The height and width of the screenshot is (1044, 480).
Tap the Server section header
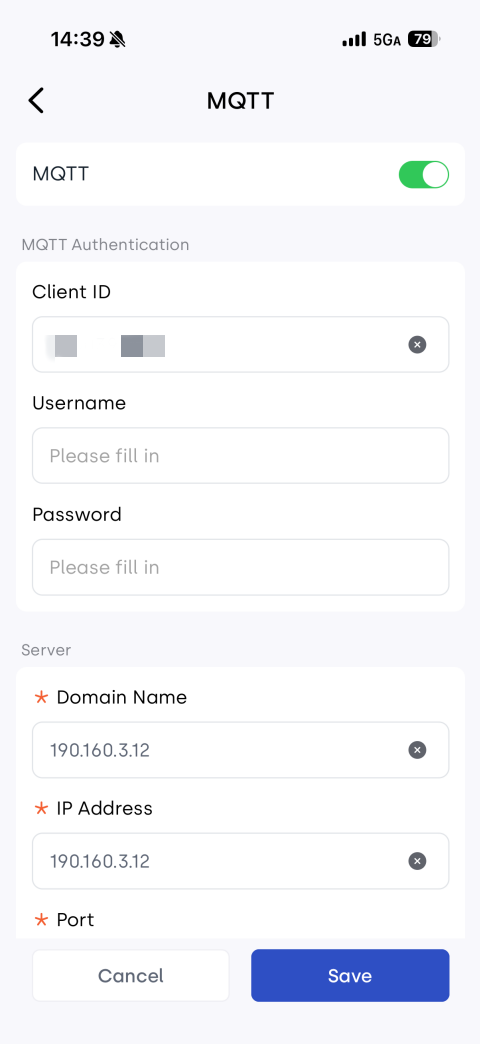pyautogui.click(x=46, y=650)
